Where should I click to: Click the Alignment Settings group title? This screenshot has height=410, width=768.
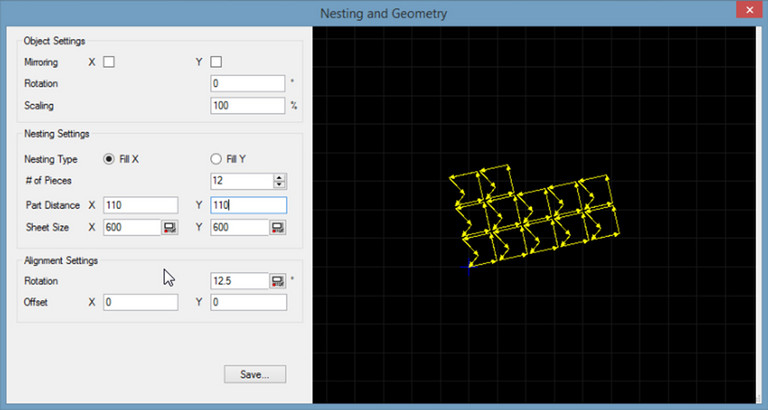[x=61, y=261]
